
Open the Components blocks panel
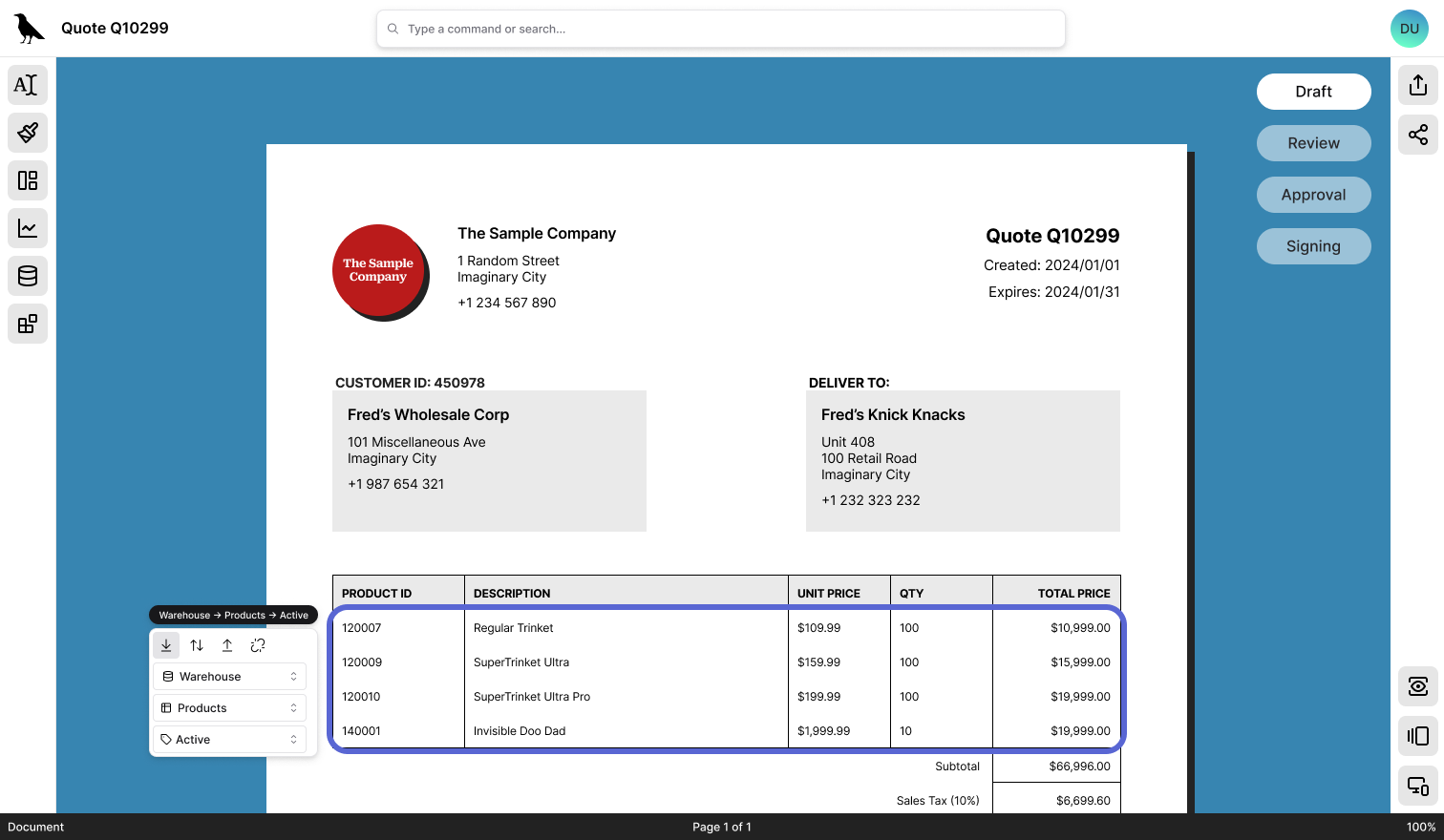[28, 324]
